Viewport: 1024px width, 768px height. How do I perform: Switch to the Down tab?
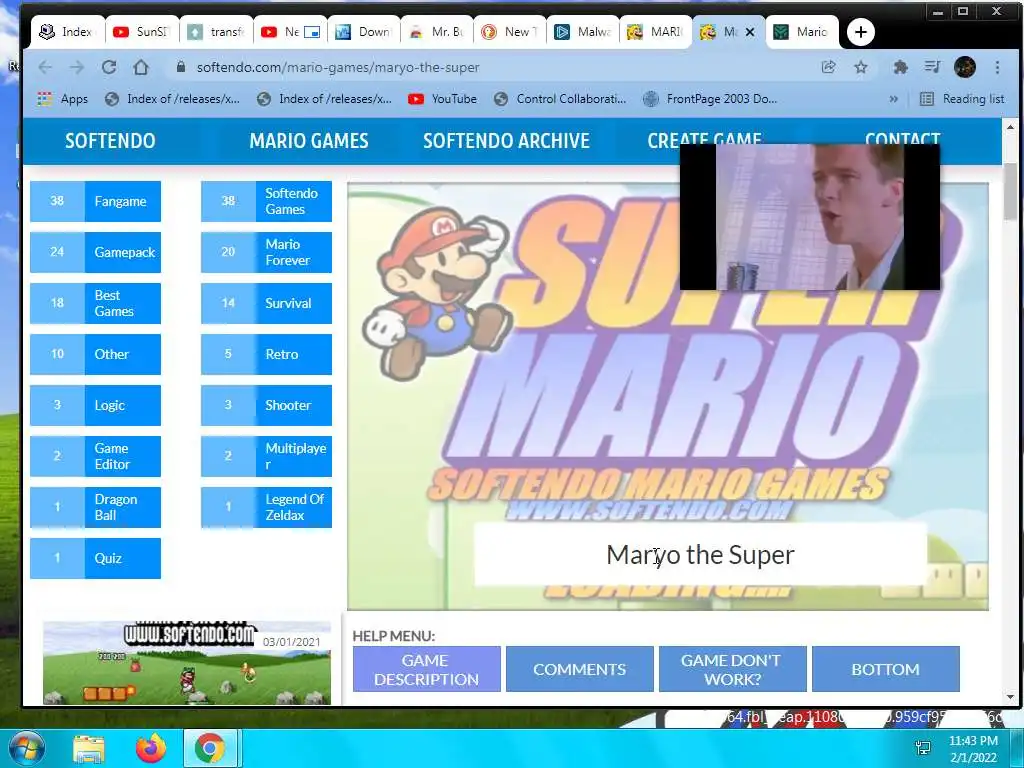[363, 31]
